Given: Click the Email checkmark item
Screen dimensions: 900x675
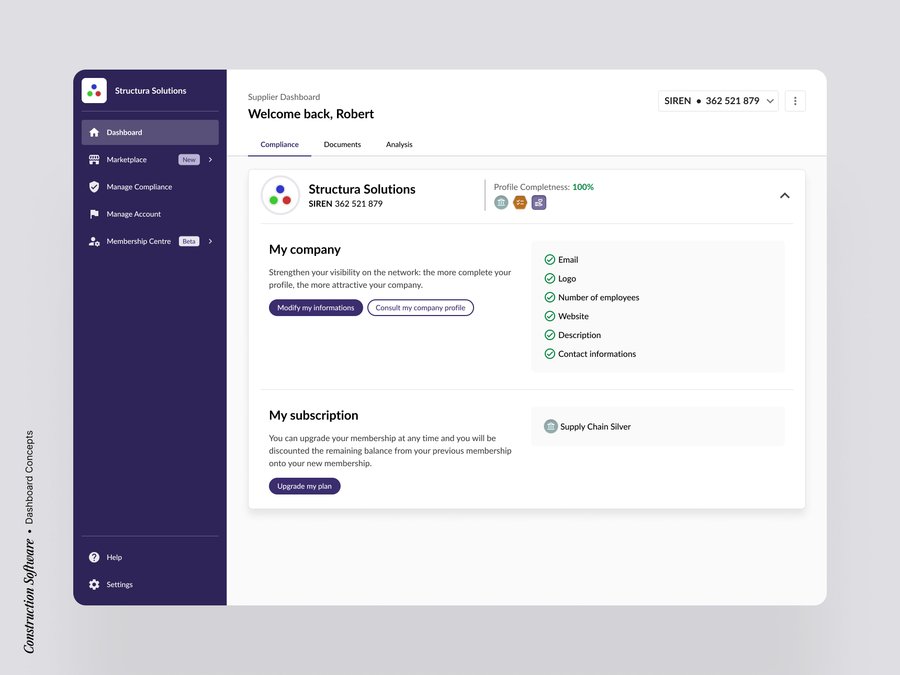Looking at the screenshot, I should [x=561, y=260].
